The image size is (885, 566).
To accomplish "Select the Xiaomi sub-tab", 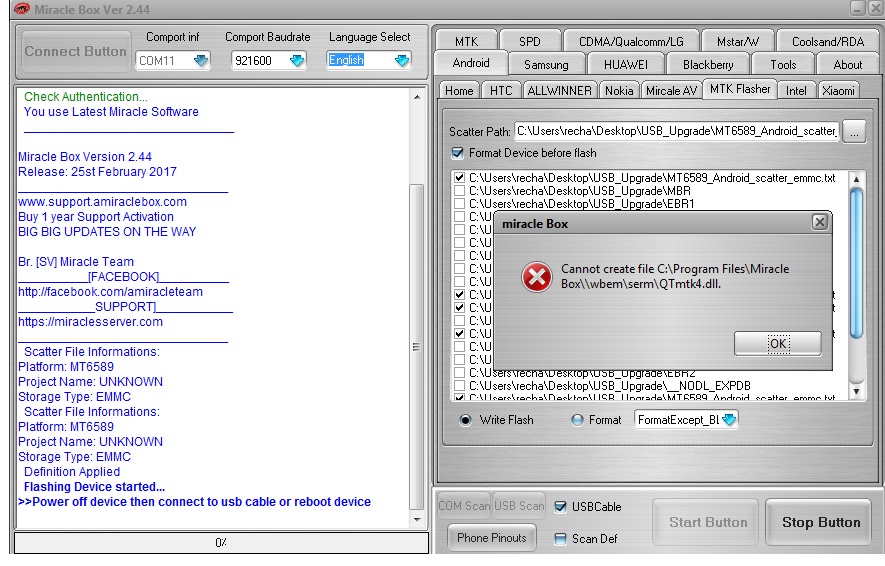I will [x=838, y=91].
